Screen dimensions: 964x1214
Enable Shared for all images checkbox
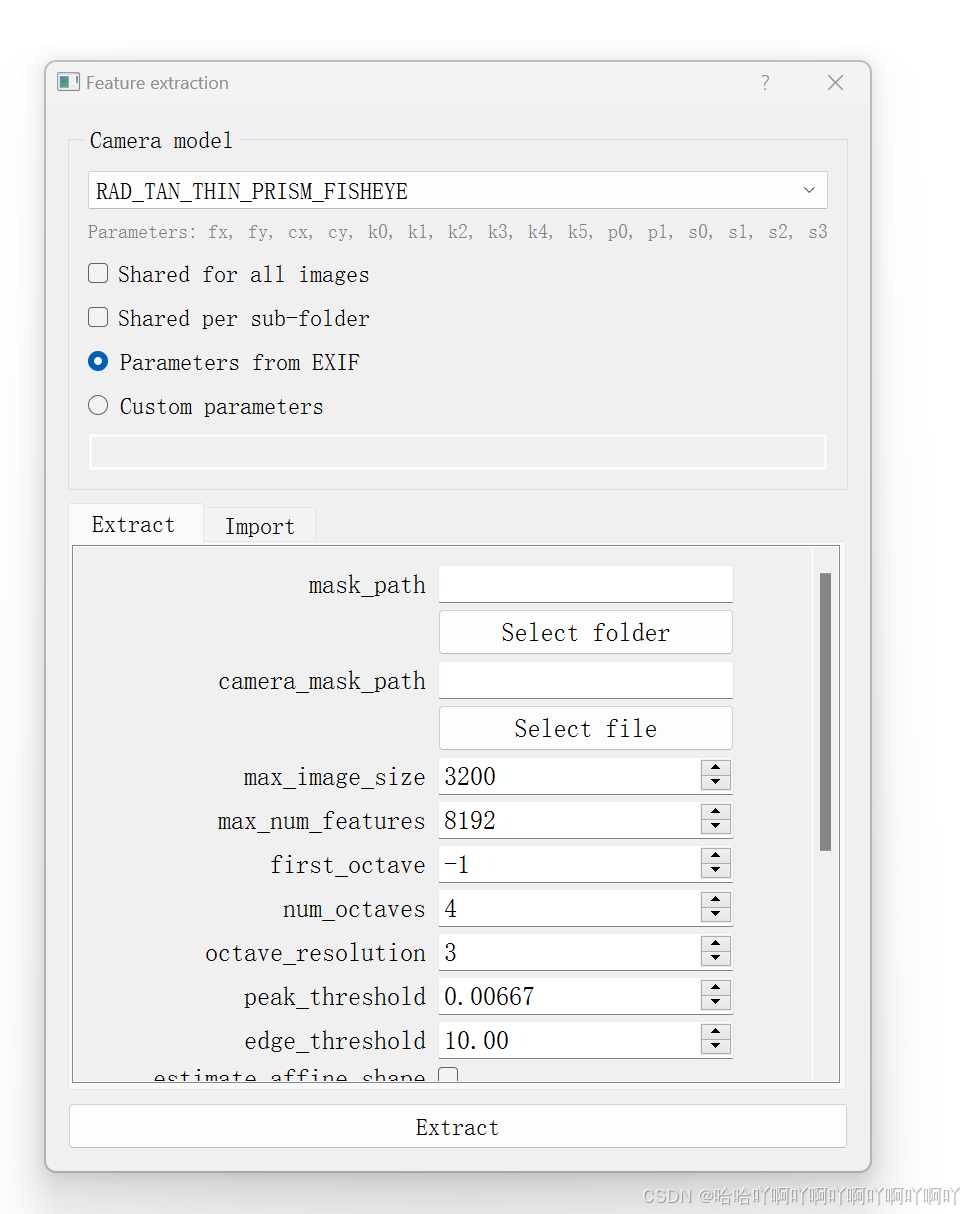(98, 273)
